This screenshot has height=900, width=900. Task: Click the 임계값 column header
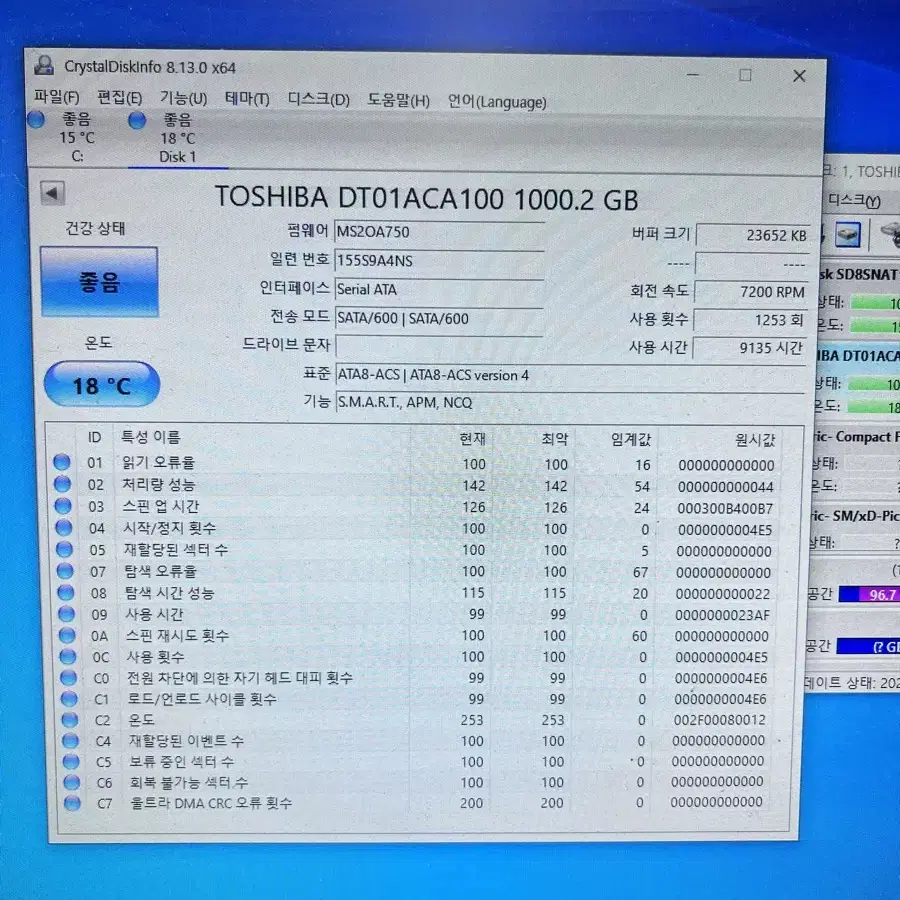pyautogui.click(x=631, y=440)
